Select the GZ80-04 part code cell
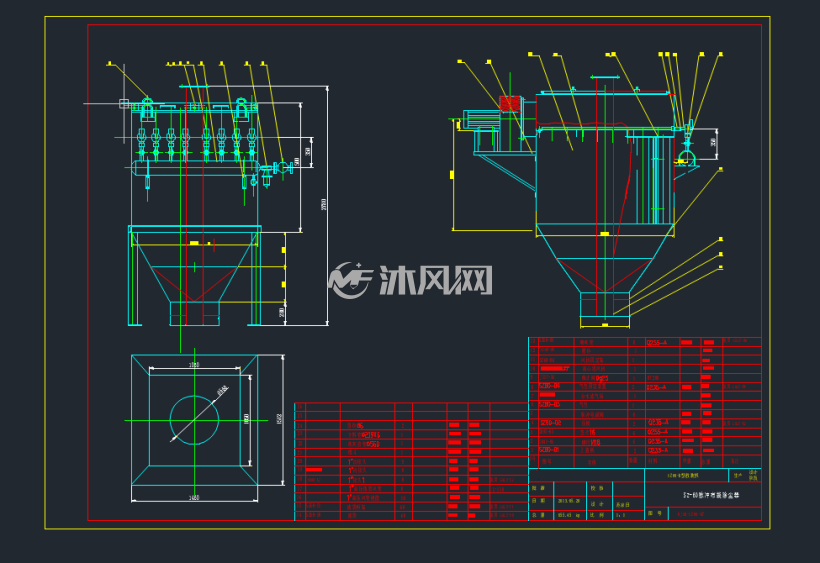 (x=549, y=386)
